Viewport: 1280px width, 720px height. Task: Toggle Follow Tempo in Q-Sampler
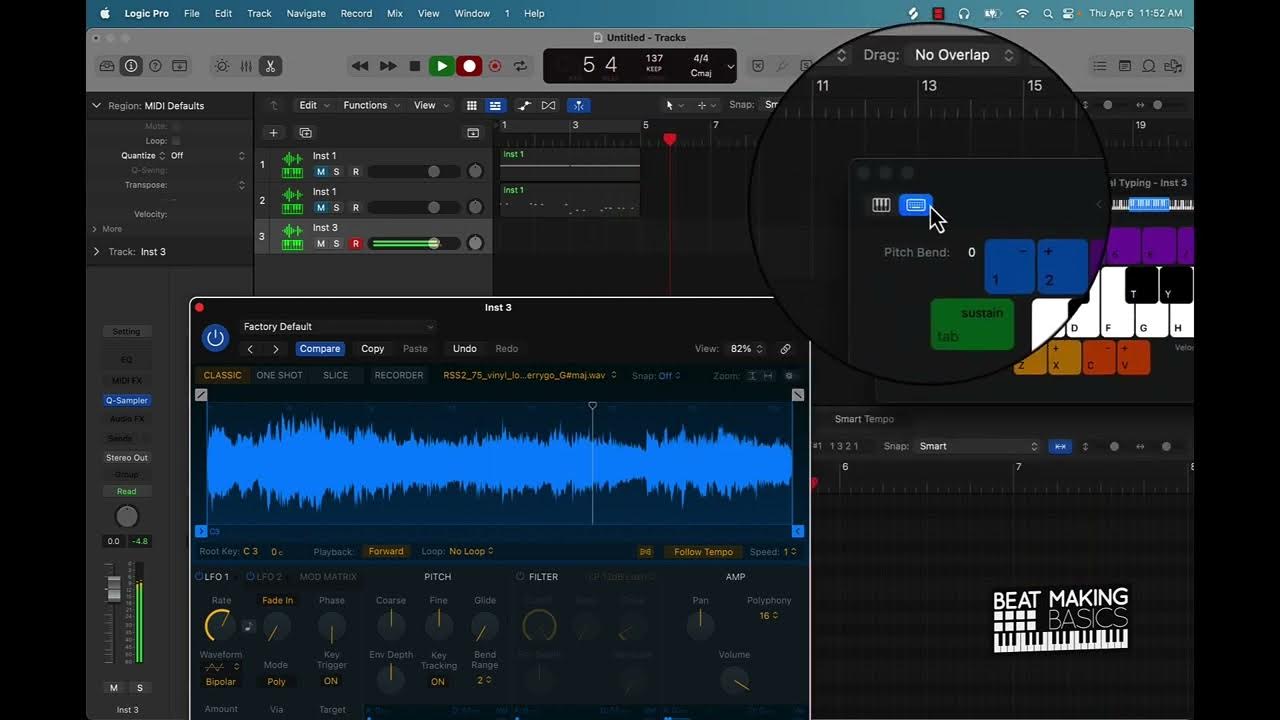(x=703, y=552)
